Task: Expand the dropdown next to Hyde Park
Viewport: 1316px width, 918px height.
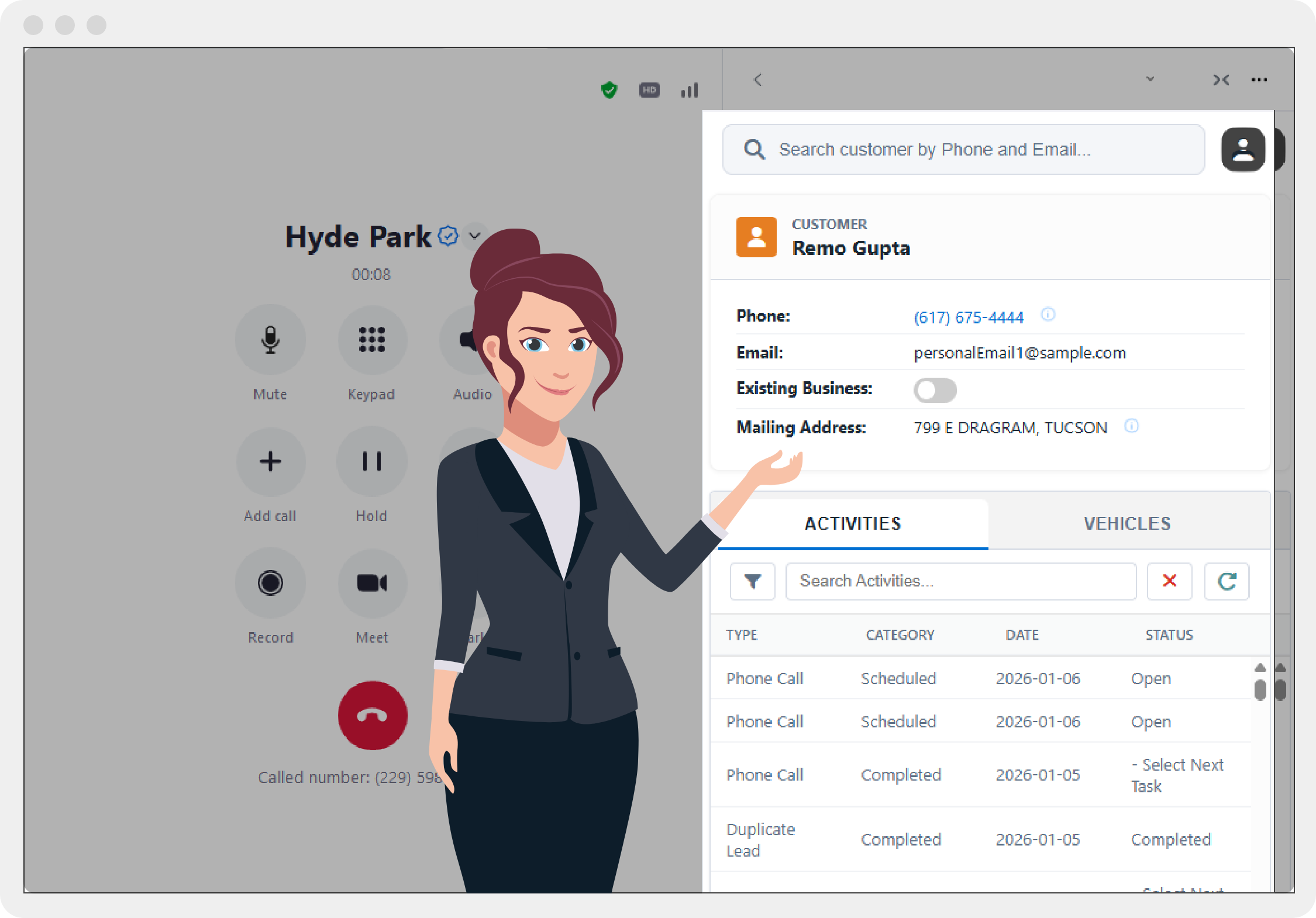Action: [x=475, y=236]
